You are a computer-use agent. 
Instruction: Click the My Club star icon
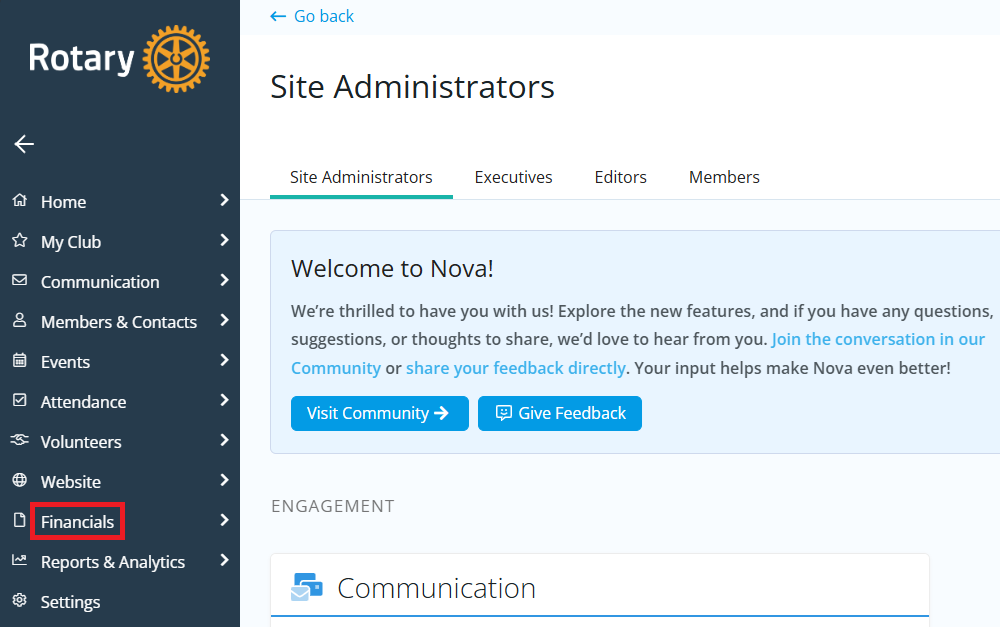19,241
